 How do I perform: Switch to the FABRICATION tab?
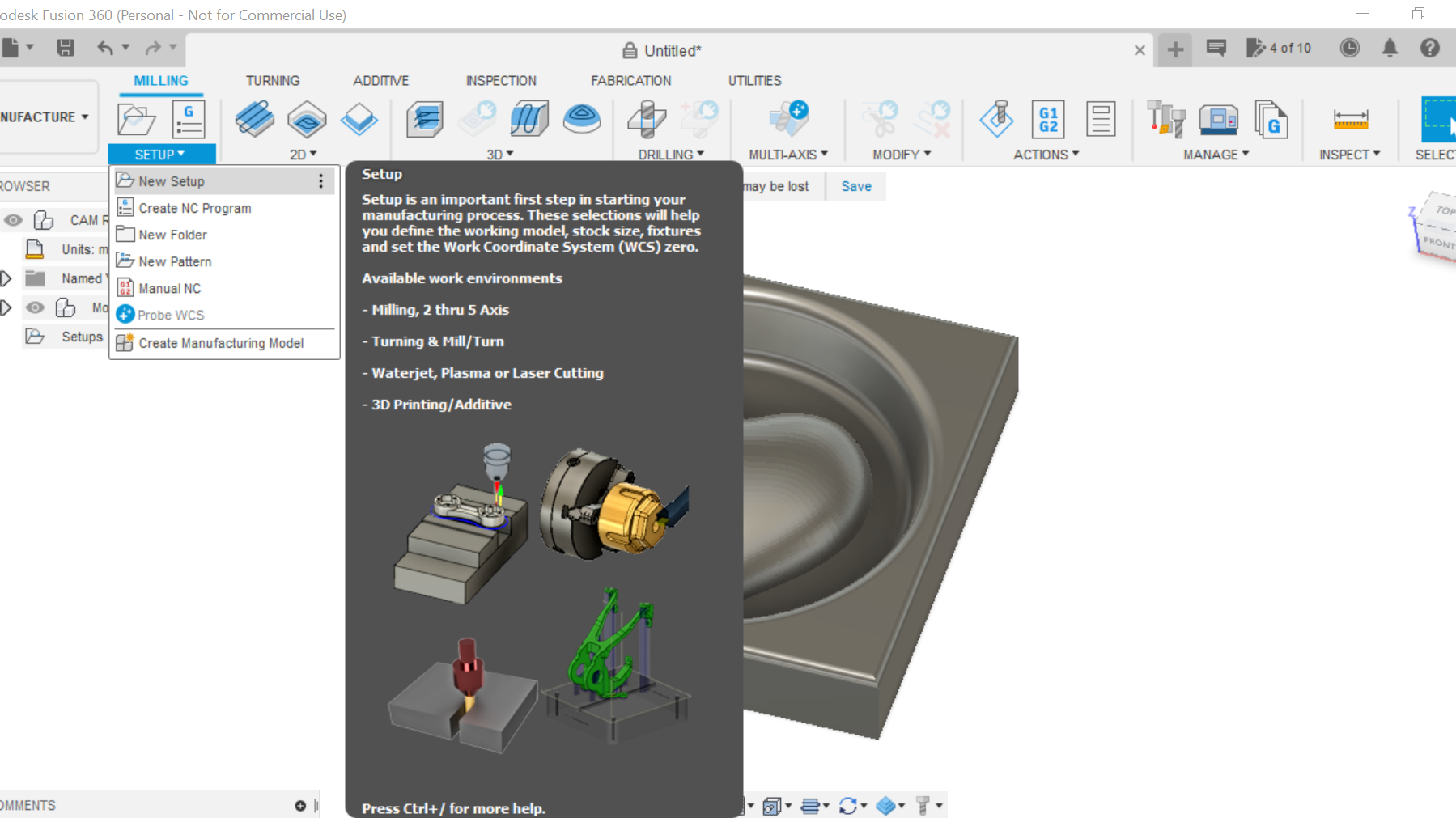[631, 81]
